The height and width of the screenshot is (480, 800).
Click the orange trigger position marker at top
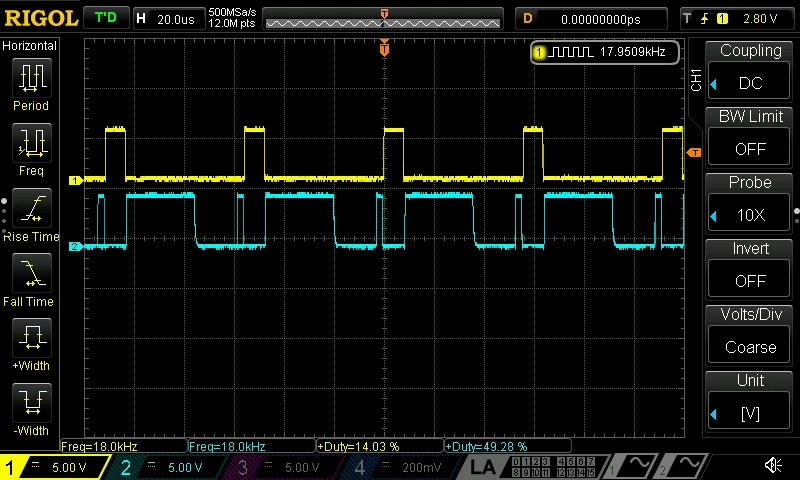coord(384,48)
